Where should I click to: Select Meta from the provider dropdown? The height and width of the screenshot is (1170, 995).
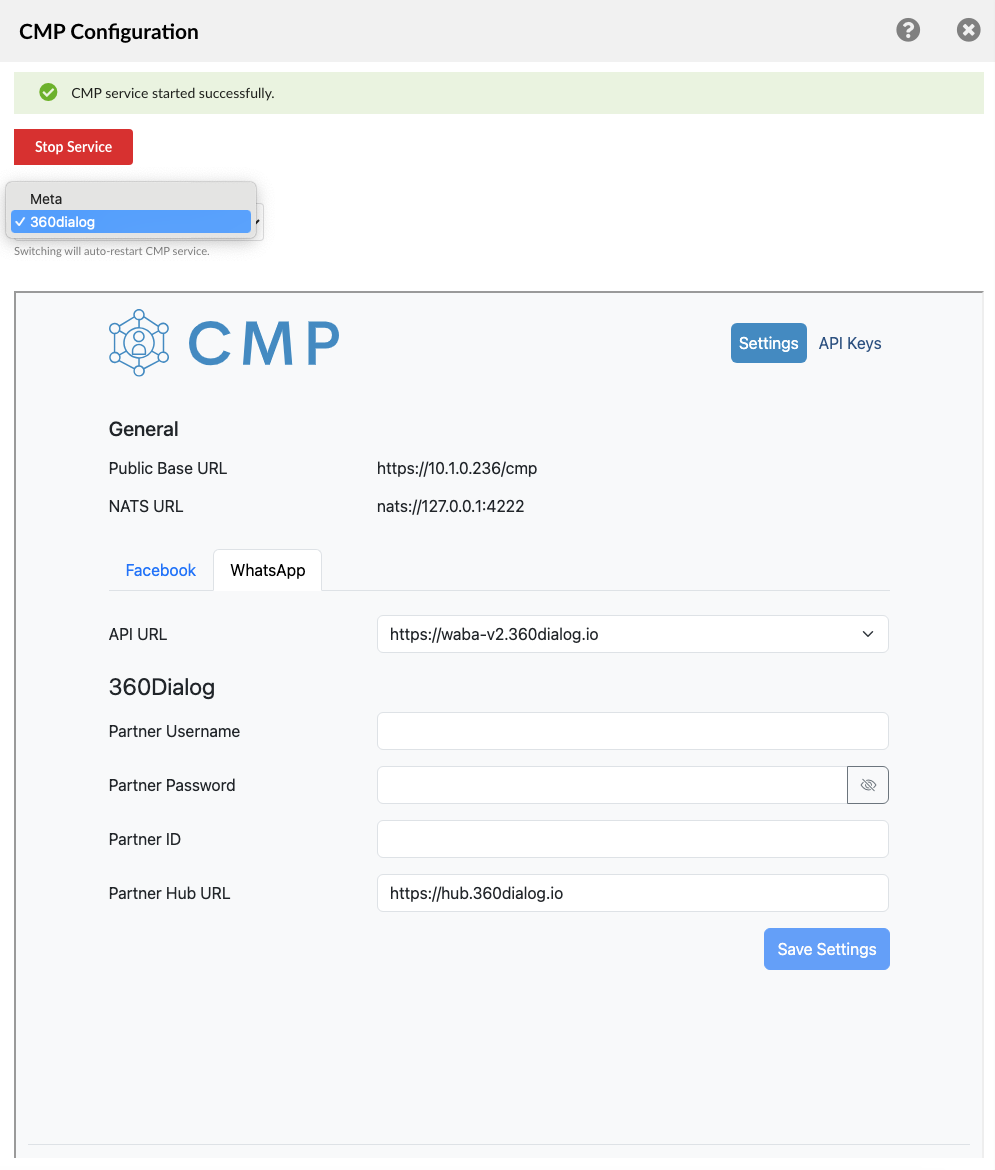pos(46,199)
